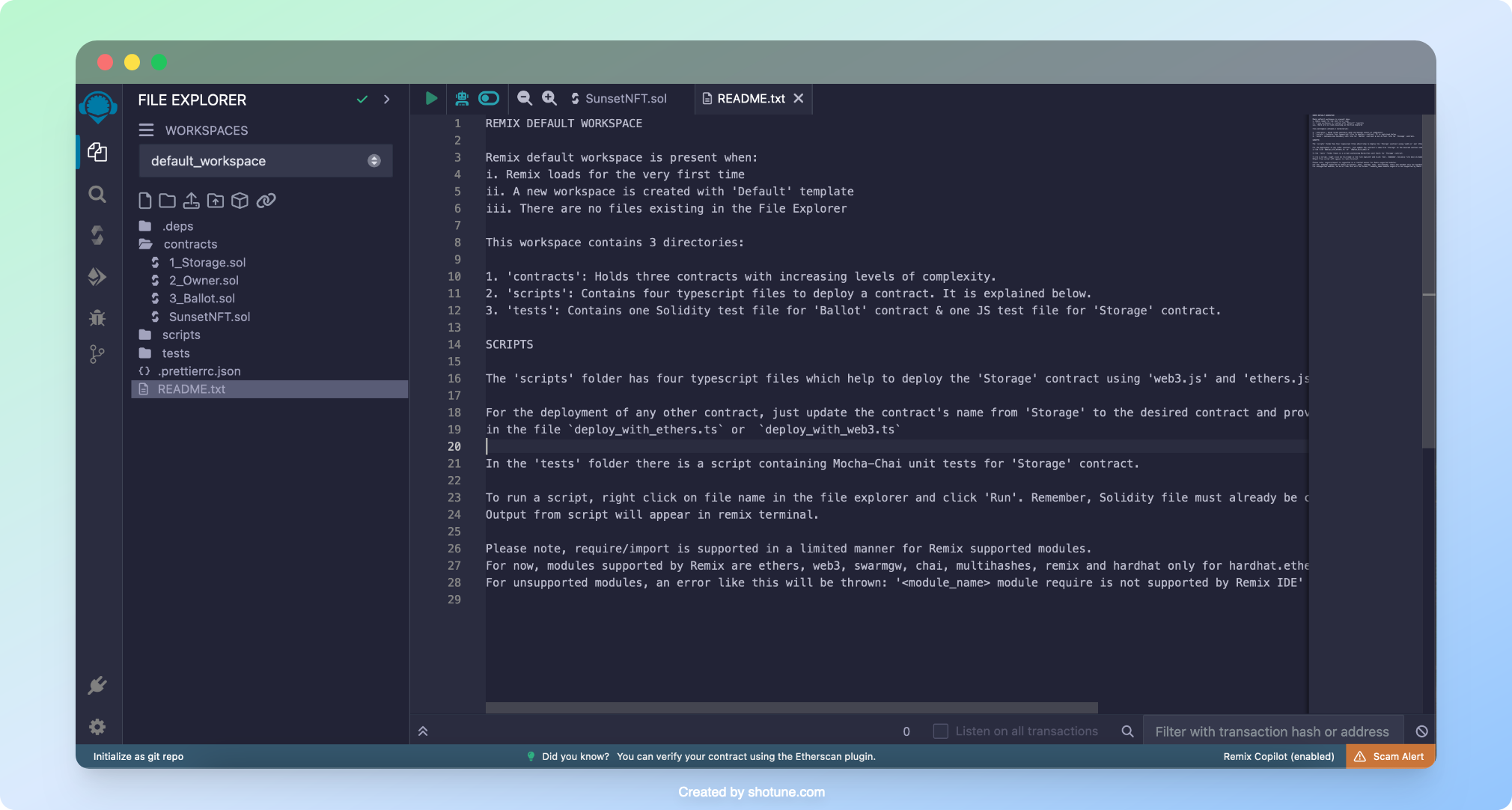The height and width of the screenshot is (810, 1512).
Task: Expand the File Explorer panel chevron
Action: pos(387,99)
